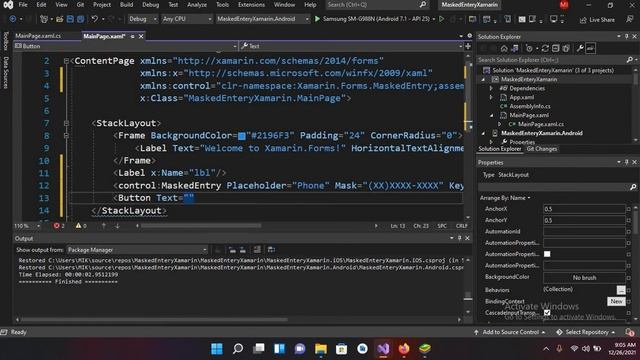Collapse Frame code fold on line 8

pyautogui.click(x=66, y=136)
